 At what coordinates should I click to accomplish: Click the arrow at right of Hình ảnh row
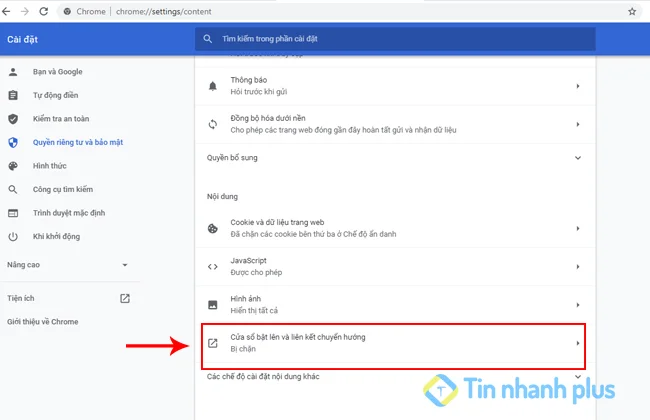(578, 305)
